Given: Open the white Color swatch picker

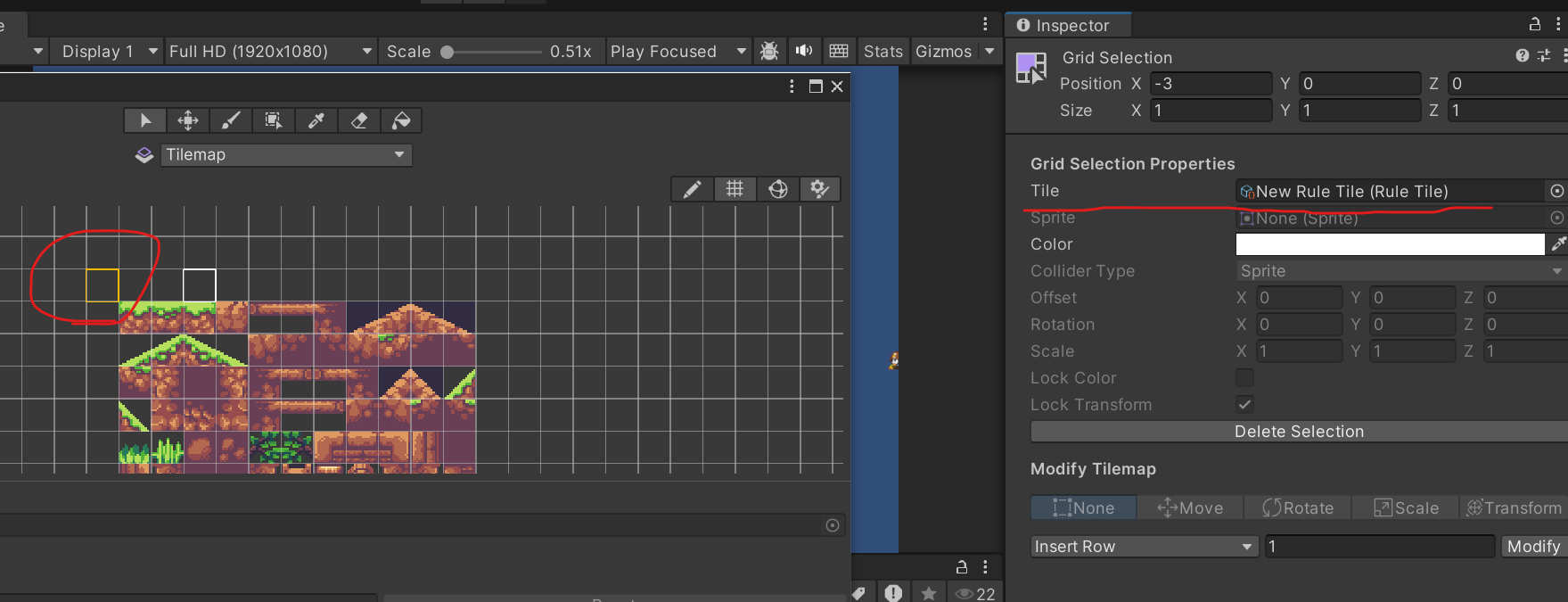Looking at the screenshot, I should click(x=1390, y=244).
